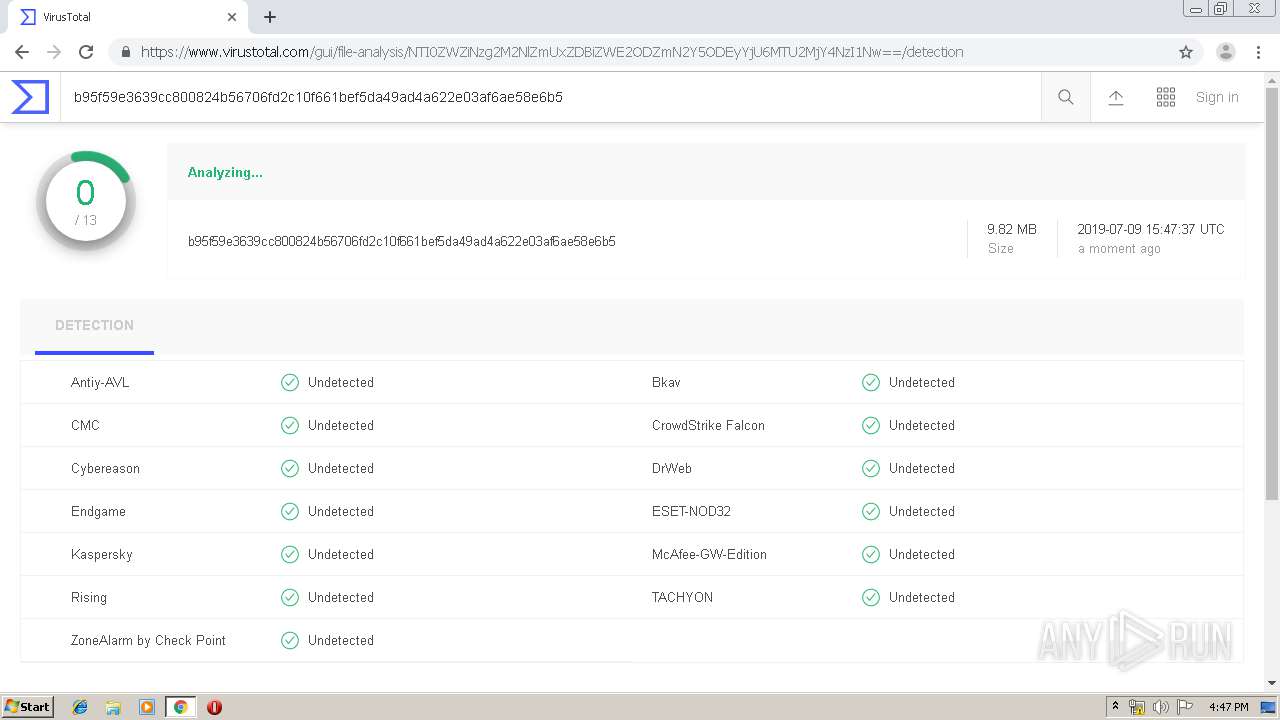Click the check icon beside Cybereason
This screenshot has height=720, width=1280.
[290, 468]
